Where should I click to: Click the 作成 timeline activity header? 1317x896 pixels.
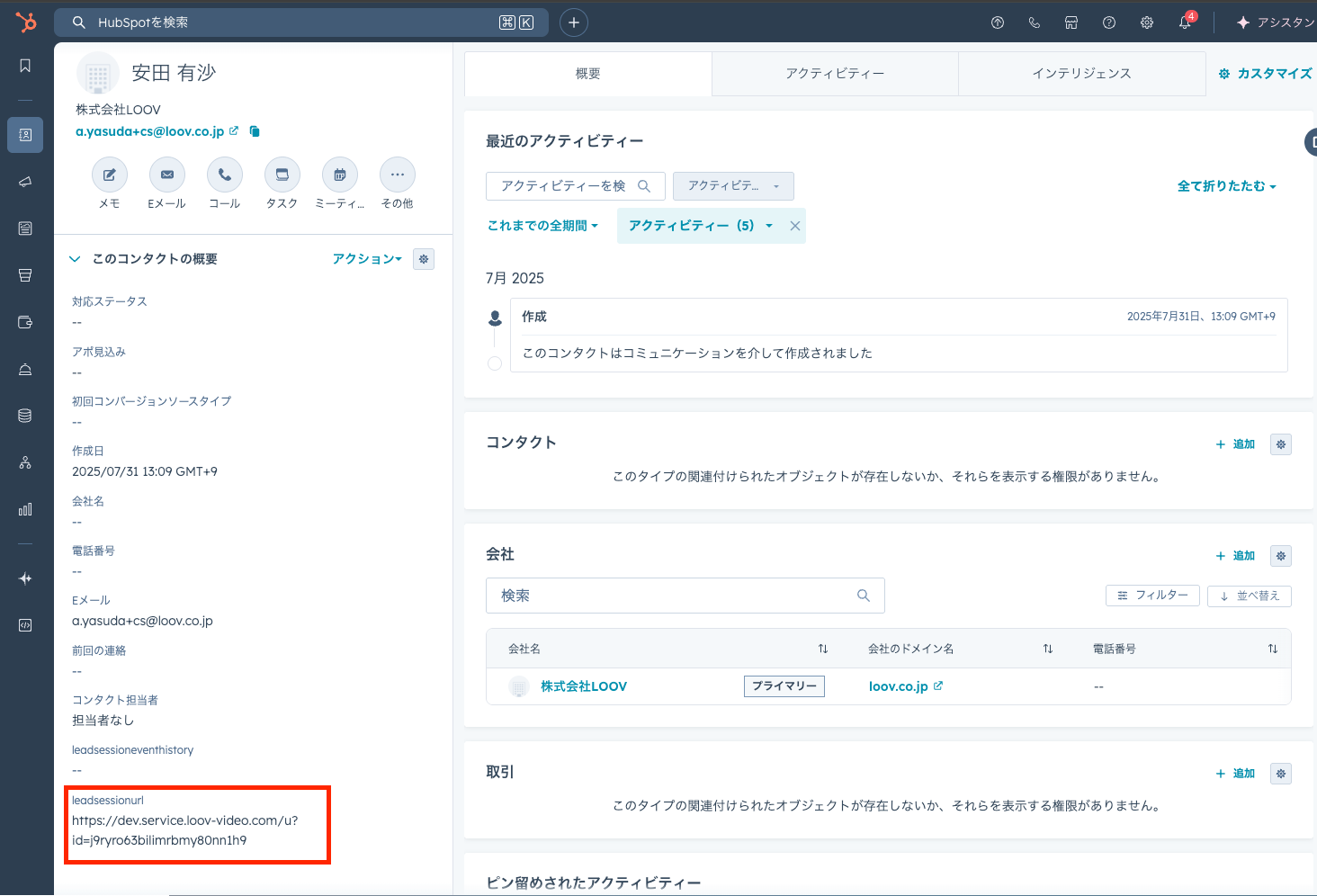pyautogui.click(x=534, y=317)
